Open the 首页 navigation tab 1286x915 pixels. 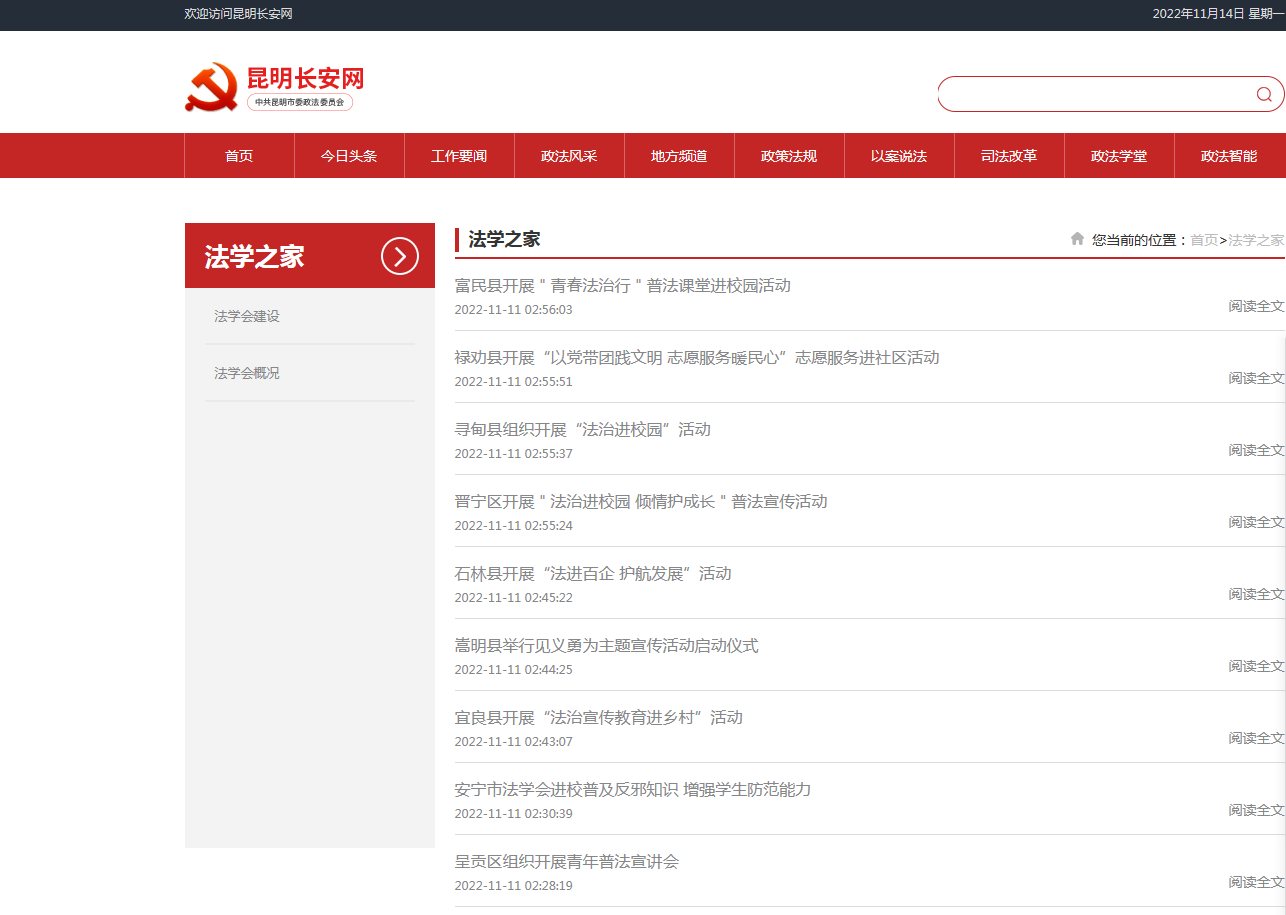click(x=239, y=156)
